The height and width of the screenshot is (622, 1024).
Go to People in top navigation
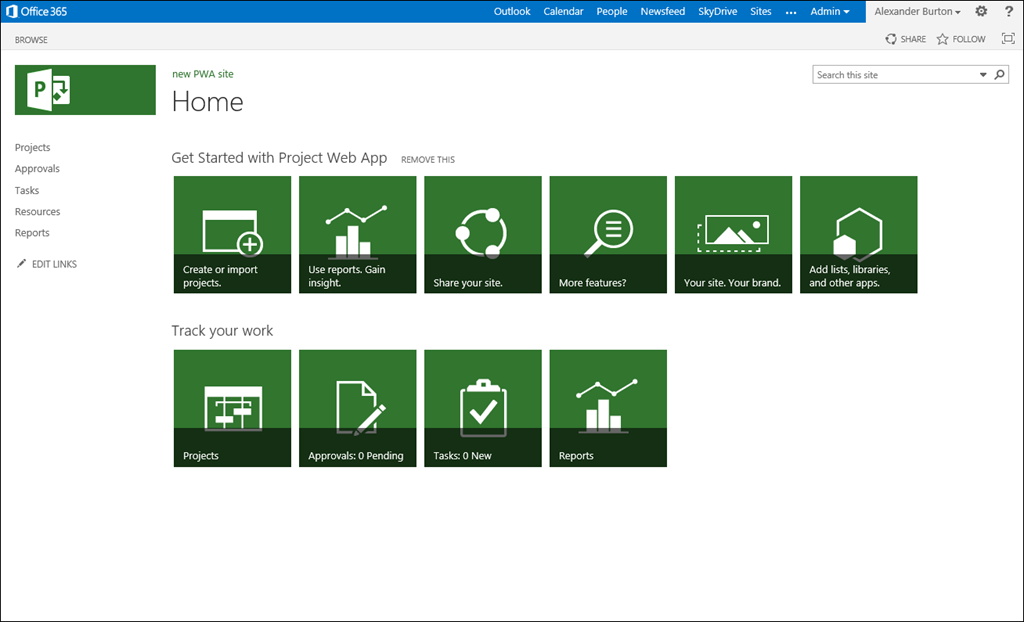click(x=611, y=12)
